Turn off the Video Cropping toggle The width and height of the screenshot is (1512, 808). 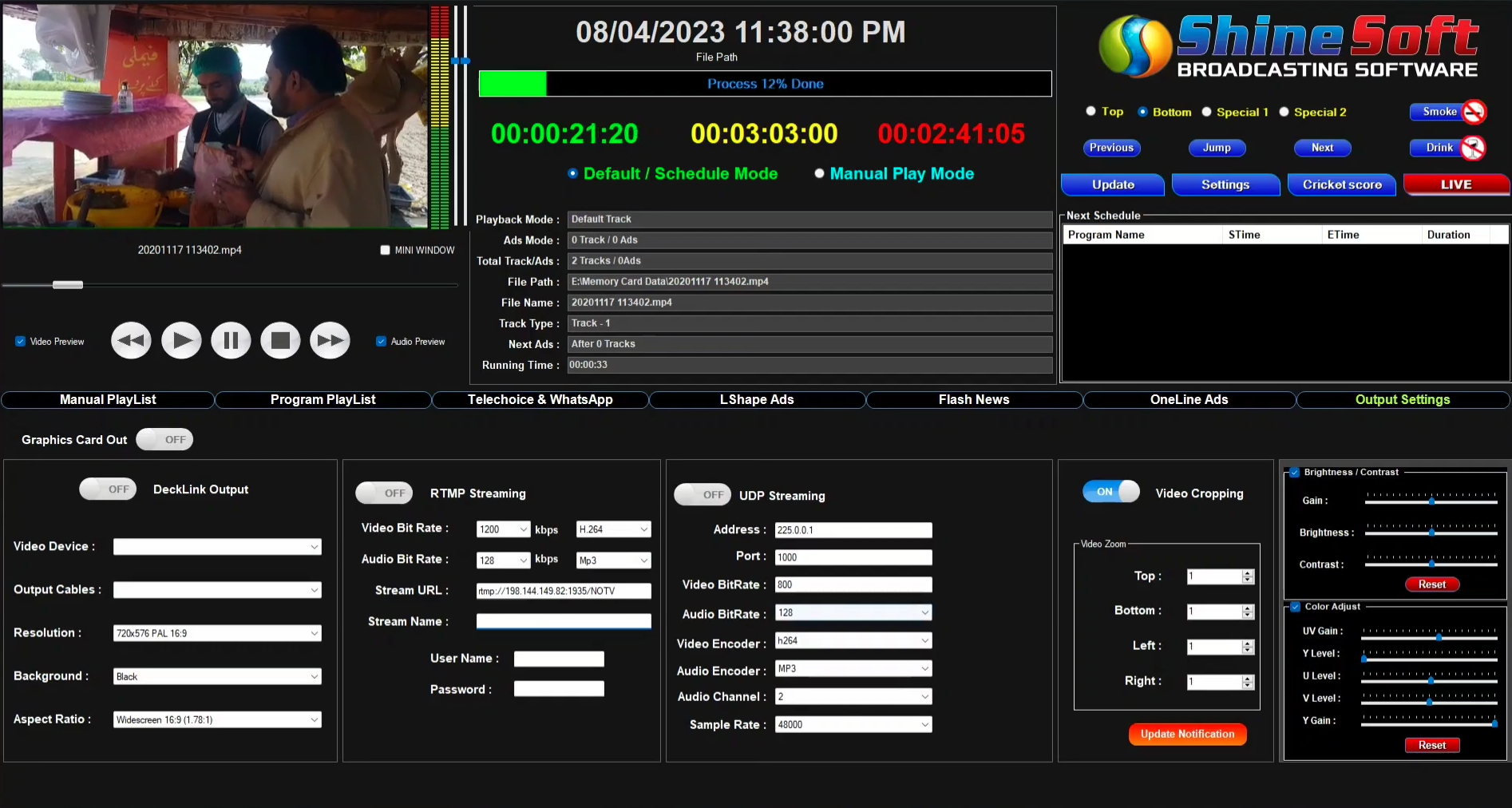pos(1110,492)
